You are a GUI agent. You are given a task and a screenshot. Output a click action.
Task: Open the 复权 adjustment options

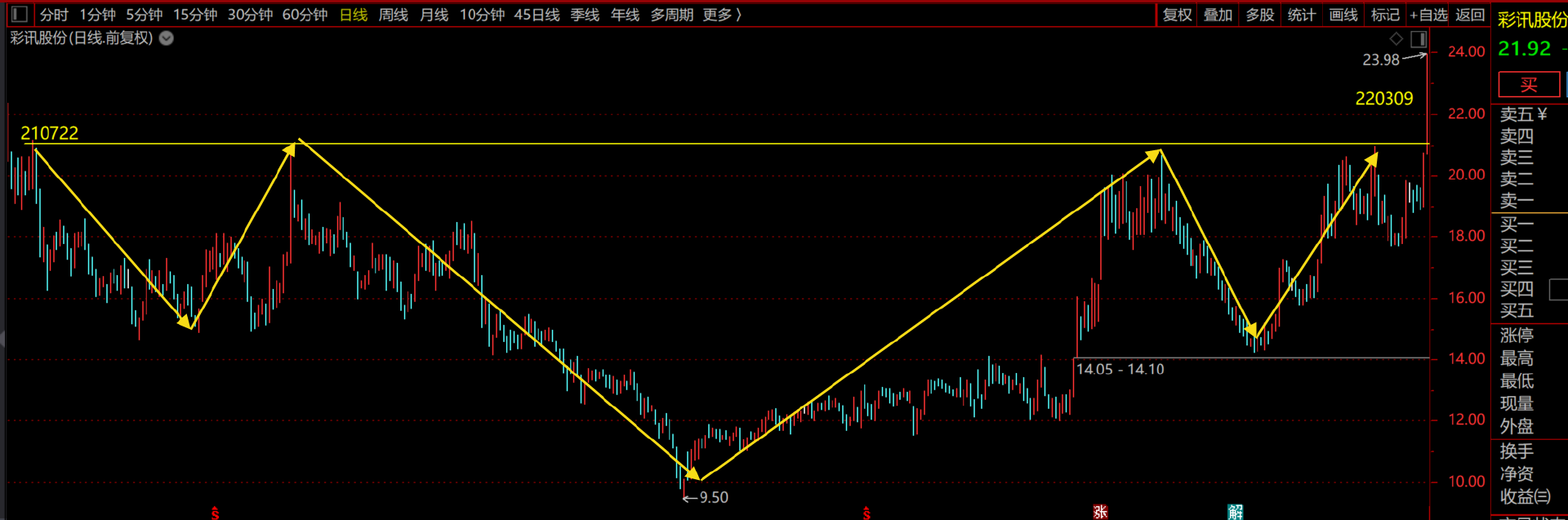(1178, 15)
